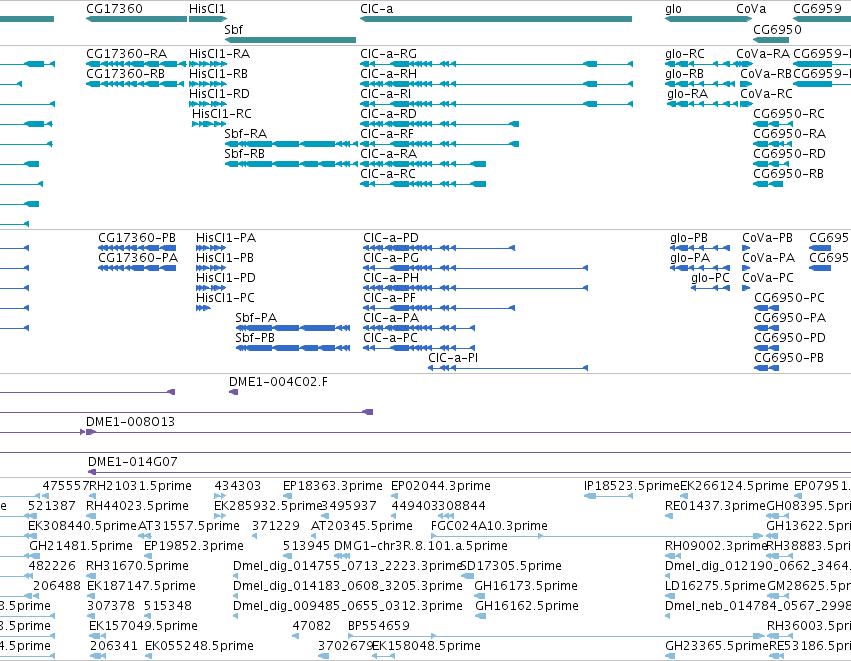Click the glo-RA transcript label
This screenshot has width=851, height=661.
pos(688,94)
